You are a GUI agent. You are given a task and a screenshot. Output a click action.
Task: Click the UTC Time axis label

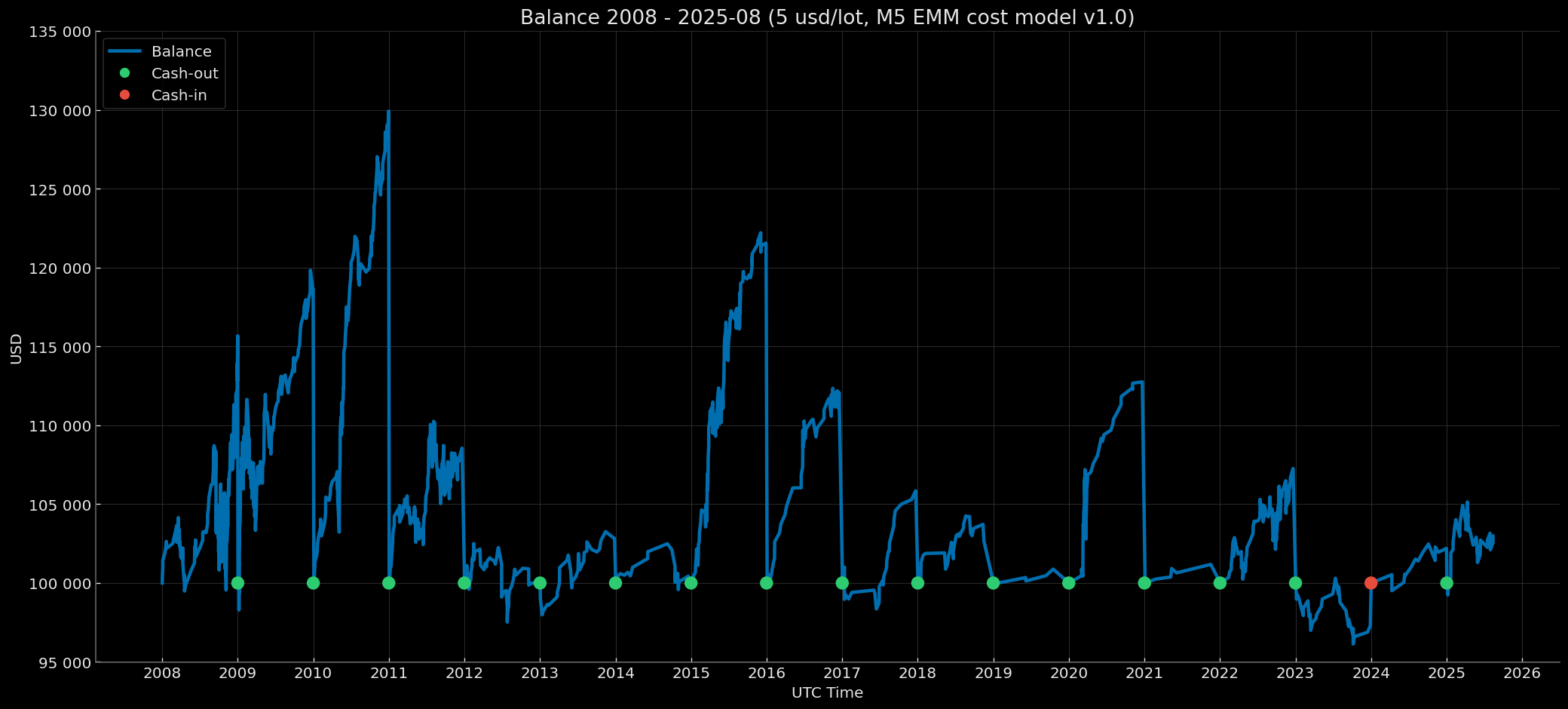826,692
